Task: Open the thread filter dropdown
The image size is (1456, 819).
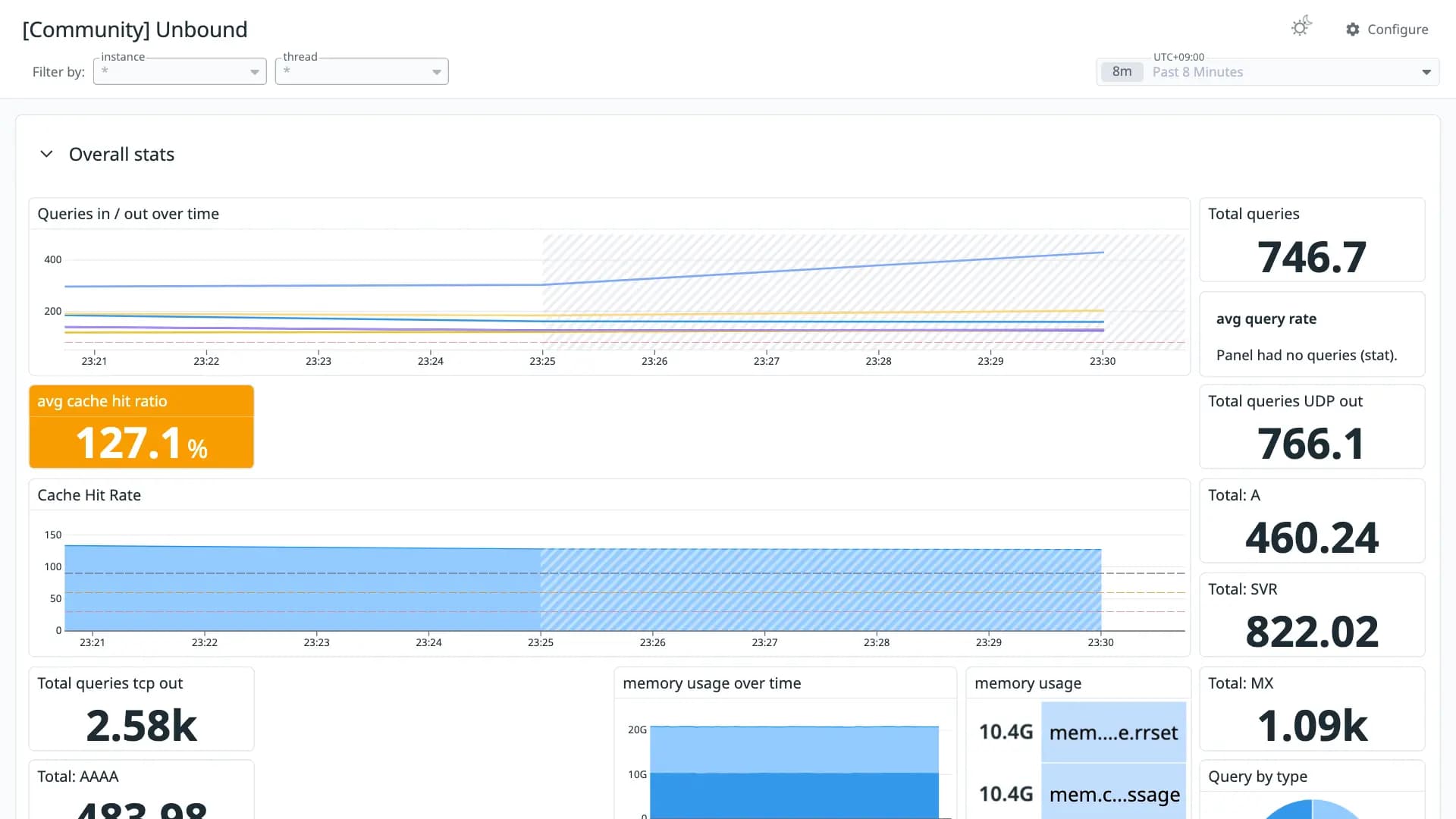Action: [x=362, y=71]
